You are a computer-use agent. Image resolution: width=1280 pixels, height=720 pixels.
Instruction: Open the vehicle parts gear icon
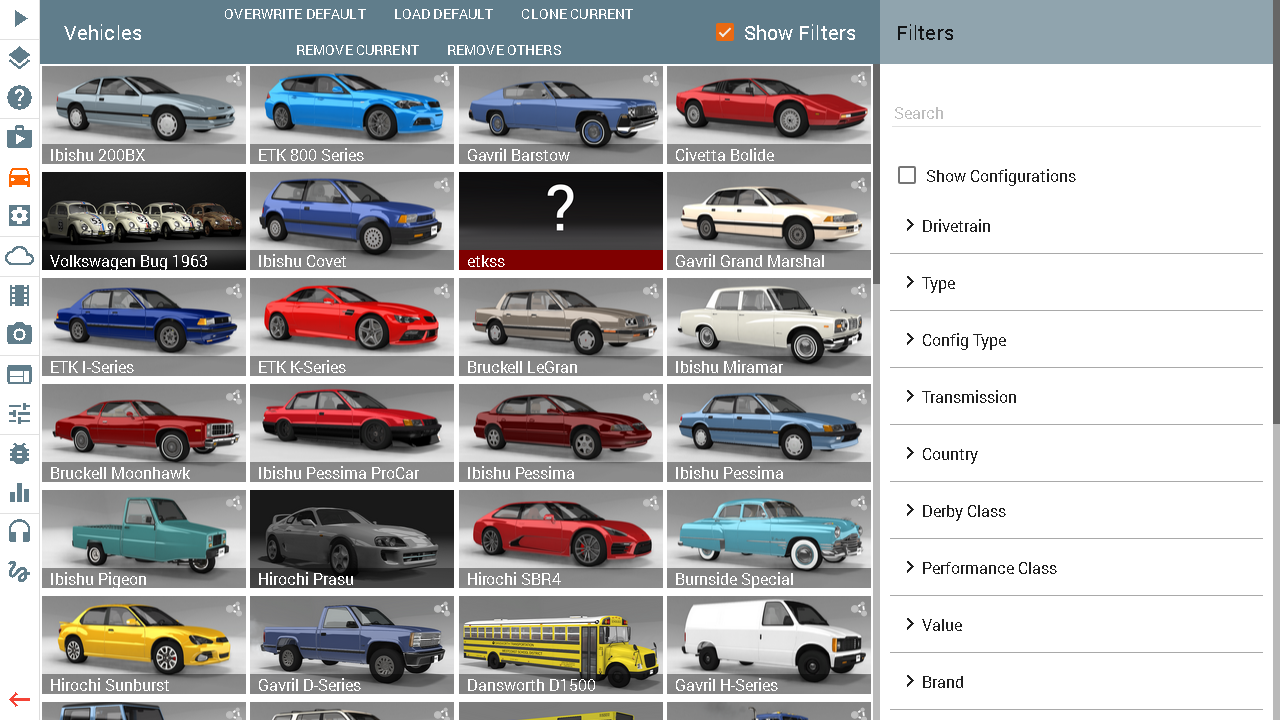tap(20, 216)
